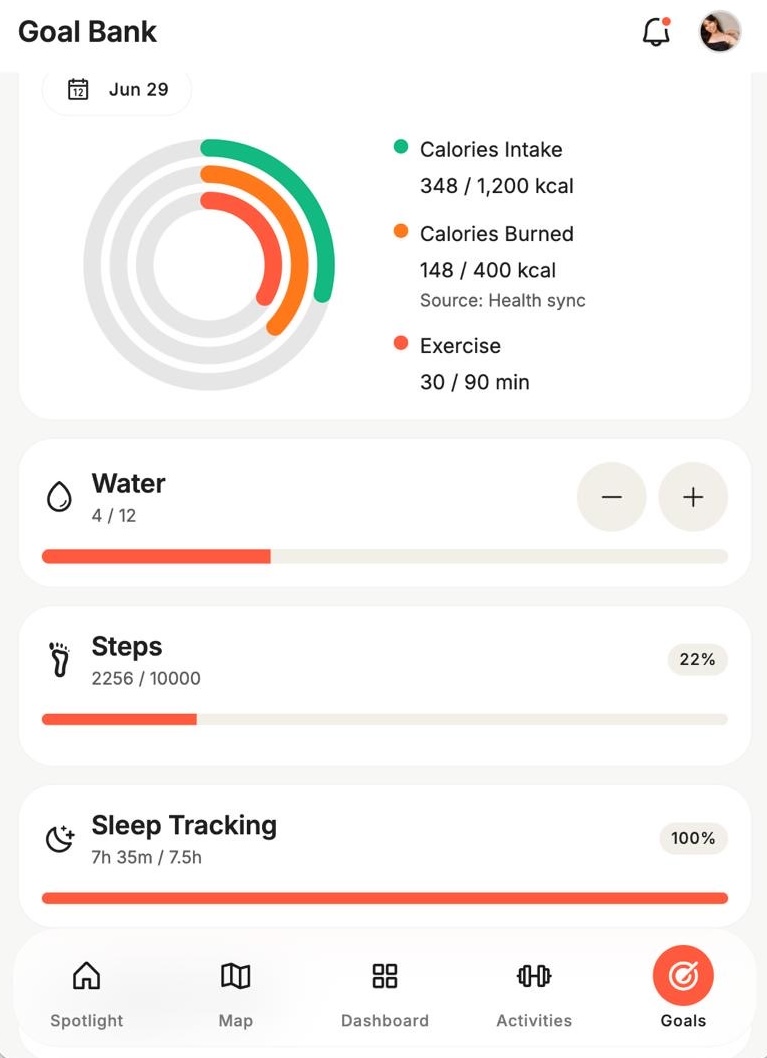Click the Sleep Tracking 100% badge

(693, 839)
